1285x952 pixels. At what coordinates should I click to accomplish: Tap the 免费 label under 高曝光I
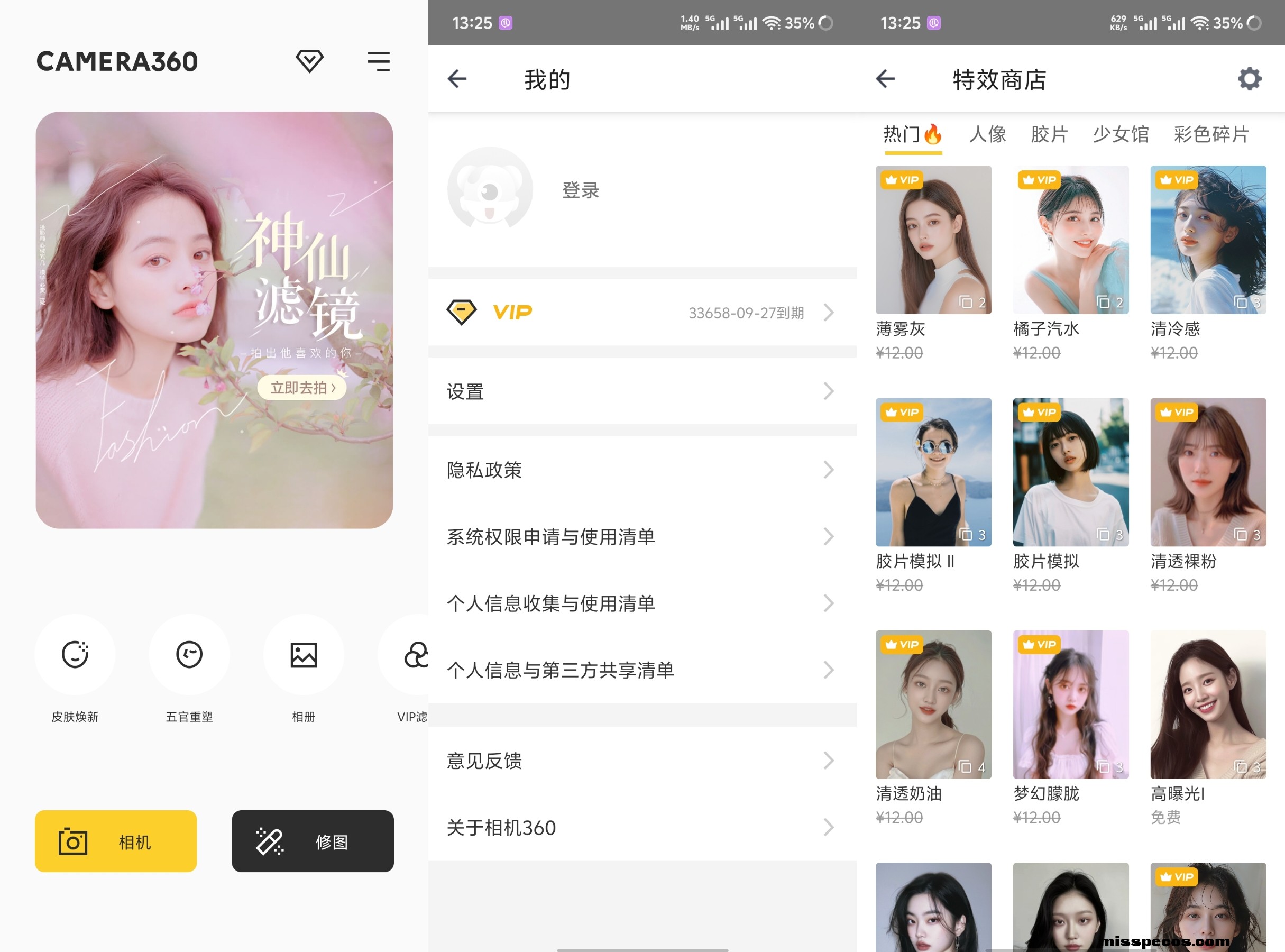point(1165,817)
